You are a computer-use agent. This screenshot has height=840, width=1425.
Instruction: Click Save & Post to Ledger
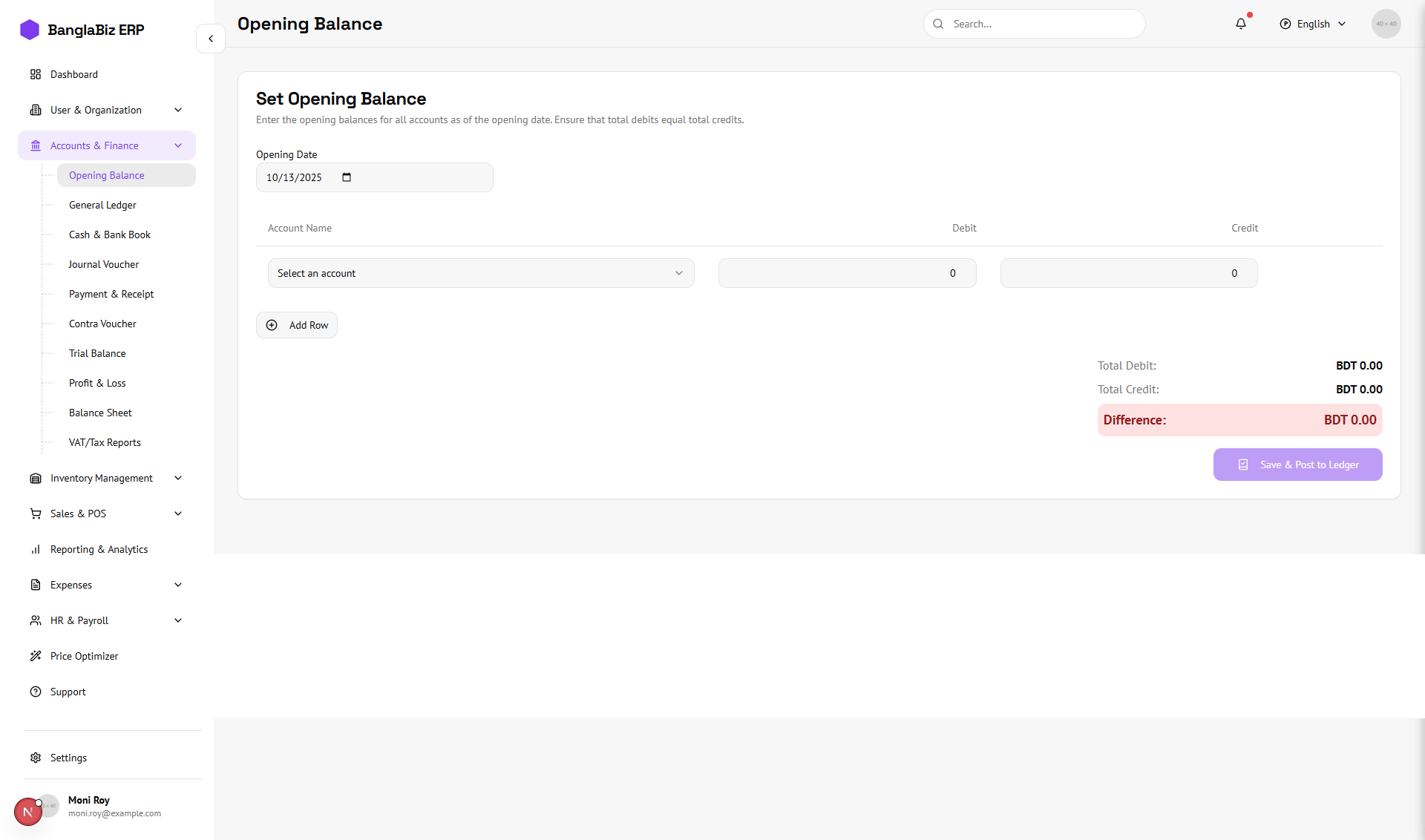(x=1297, y=465)
